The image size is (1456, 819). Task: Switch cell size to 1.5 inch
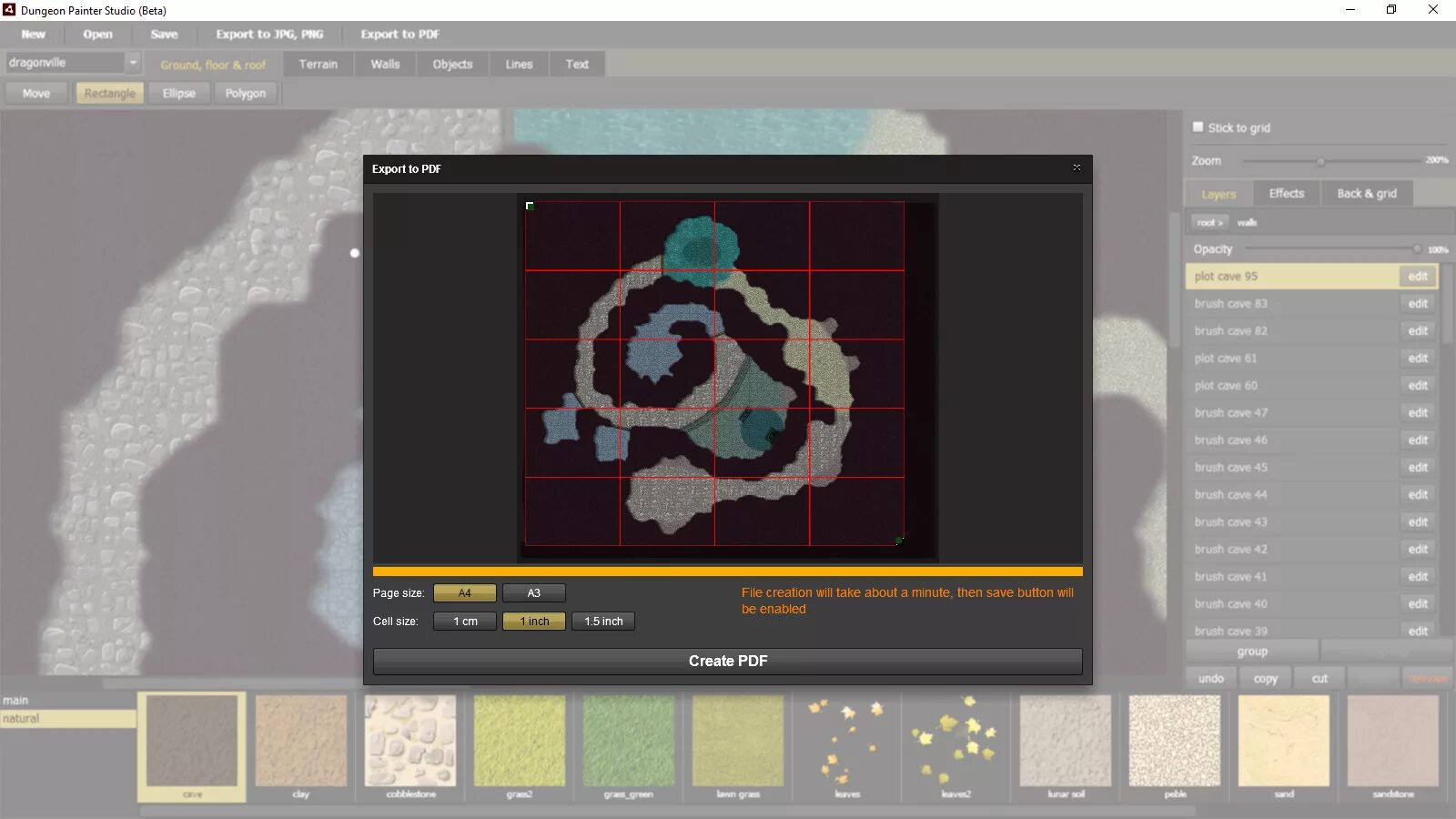coord(602,622)
